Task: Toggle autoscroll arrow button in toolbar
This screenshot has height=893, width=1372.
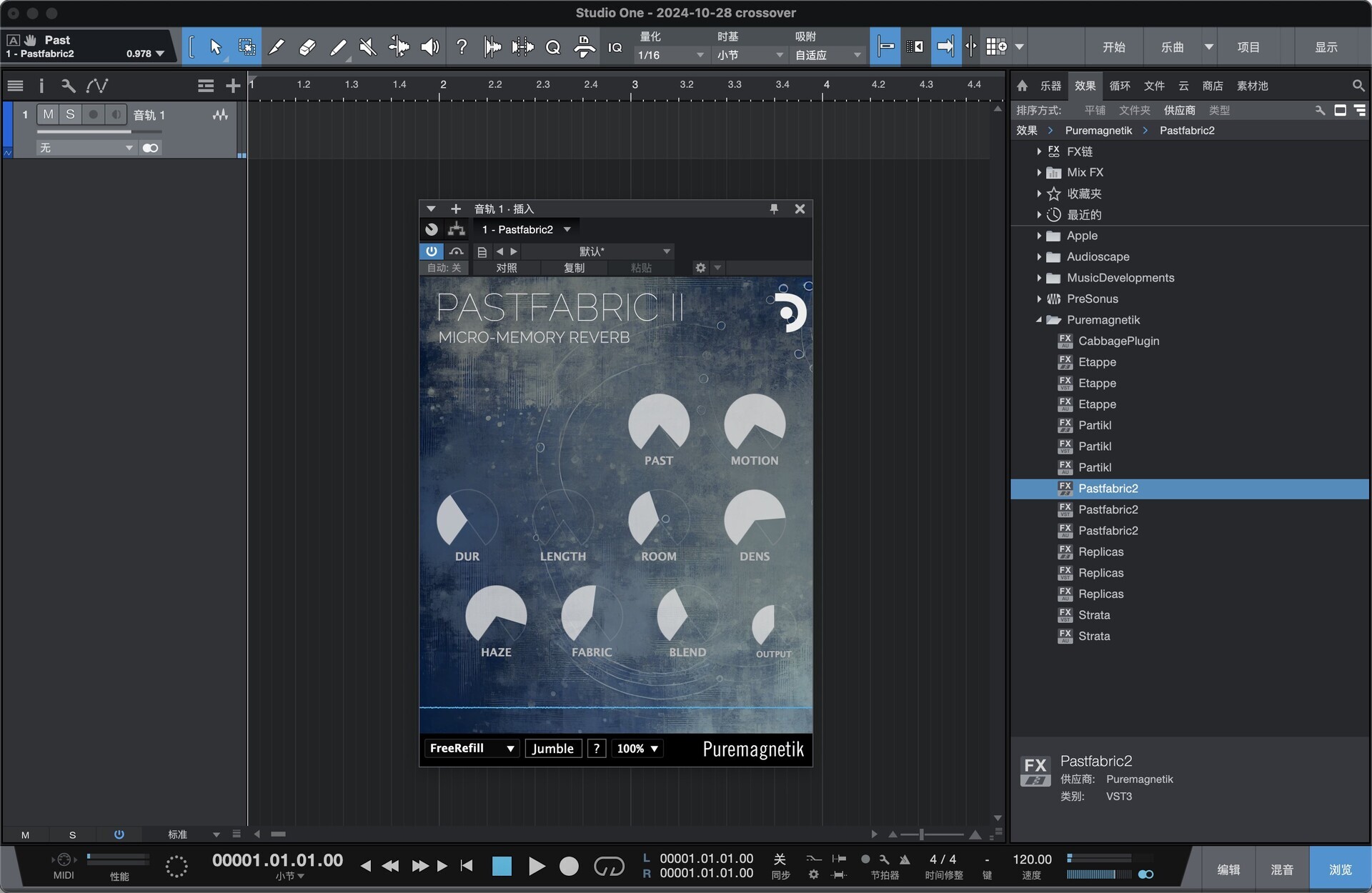Action: point(945,47)
